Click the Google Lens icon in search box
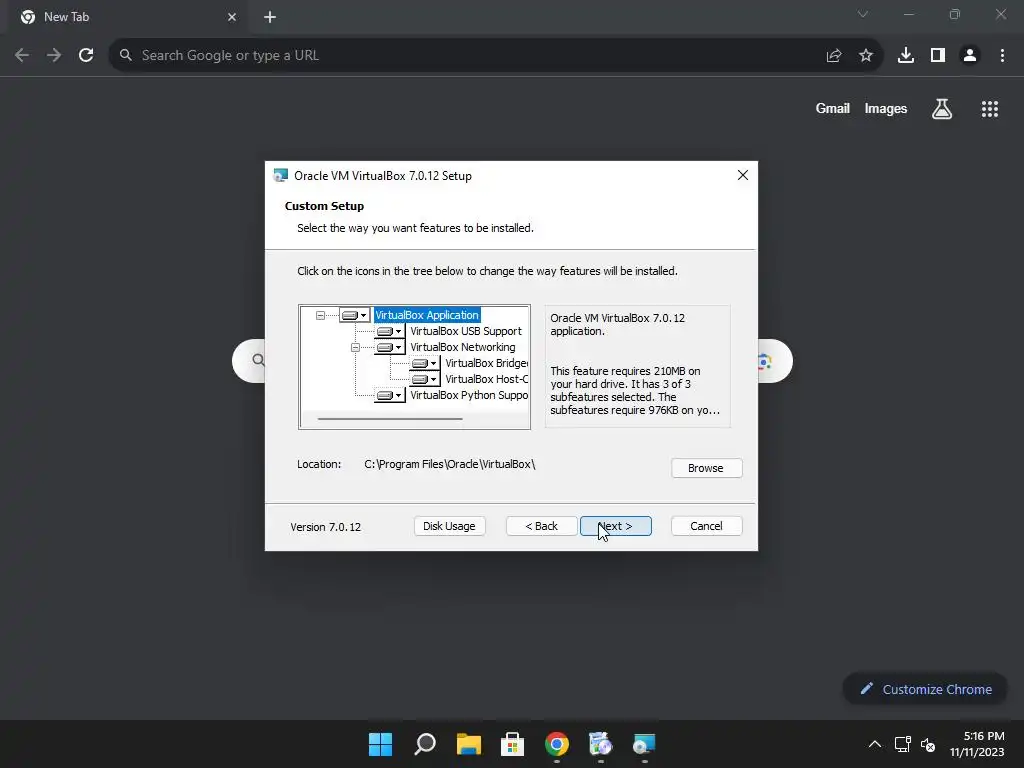1024x768 pixels. click(765, 361)
